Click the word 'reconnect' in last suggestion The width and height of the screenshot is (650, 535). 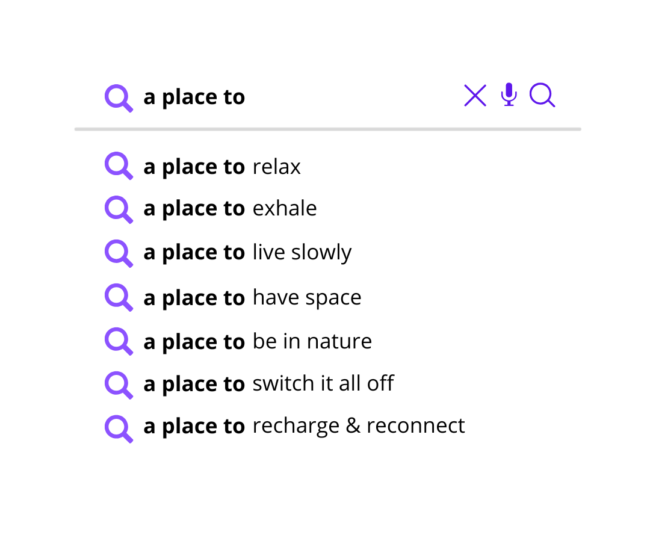(416, 426)
